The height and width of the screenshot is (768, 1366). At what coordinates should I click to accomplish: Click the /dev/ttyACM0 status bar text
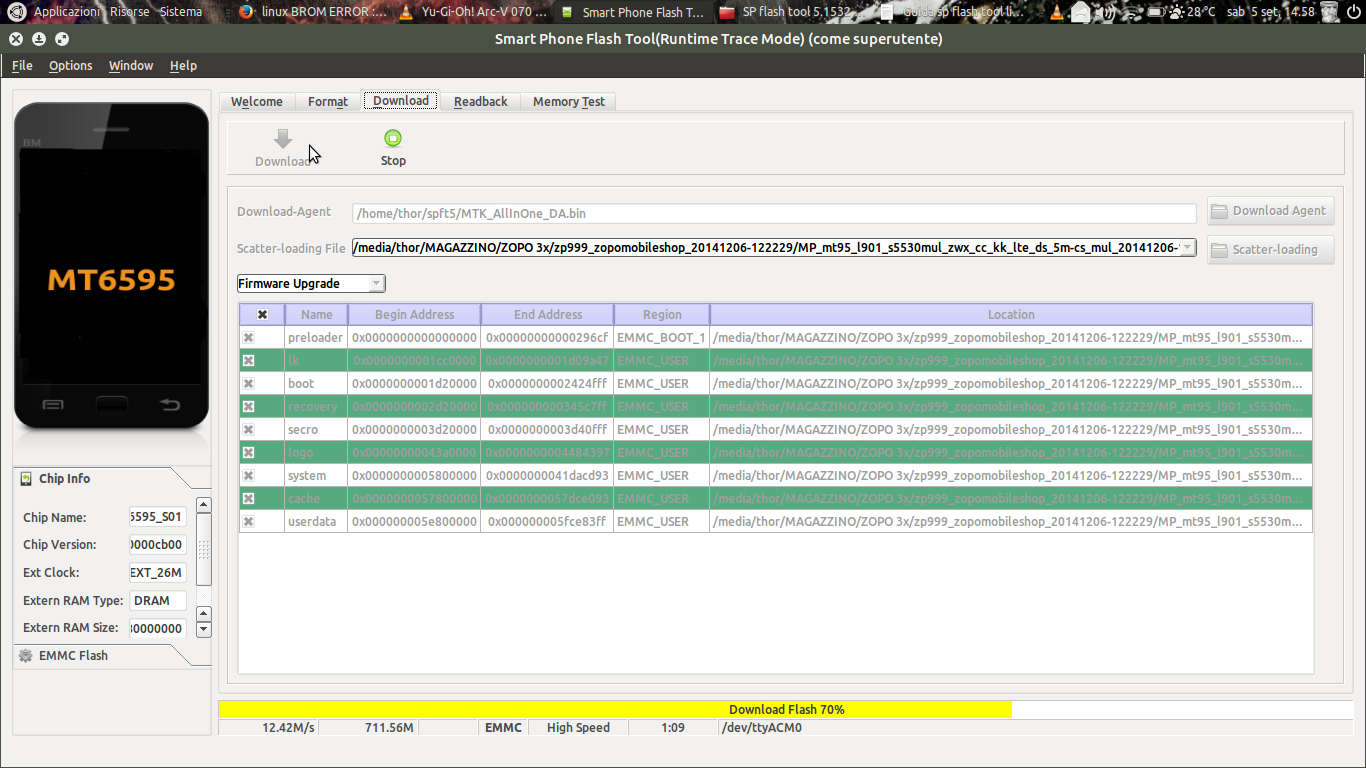[x=761, y=728]
